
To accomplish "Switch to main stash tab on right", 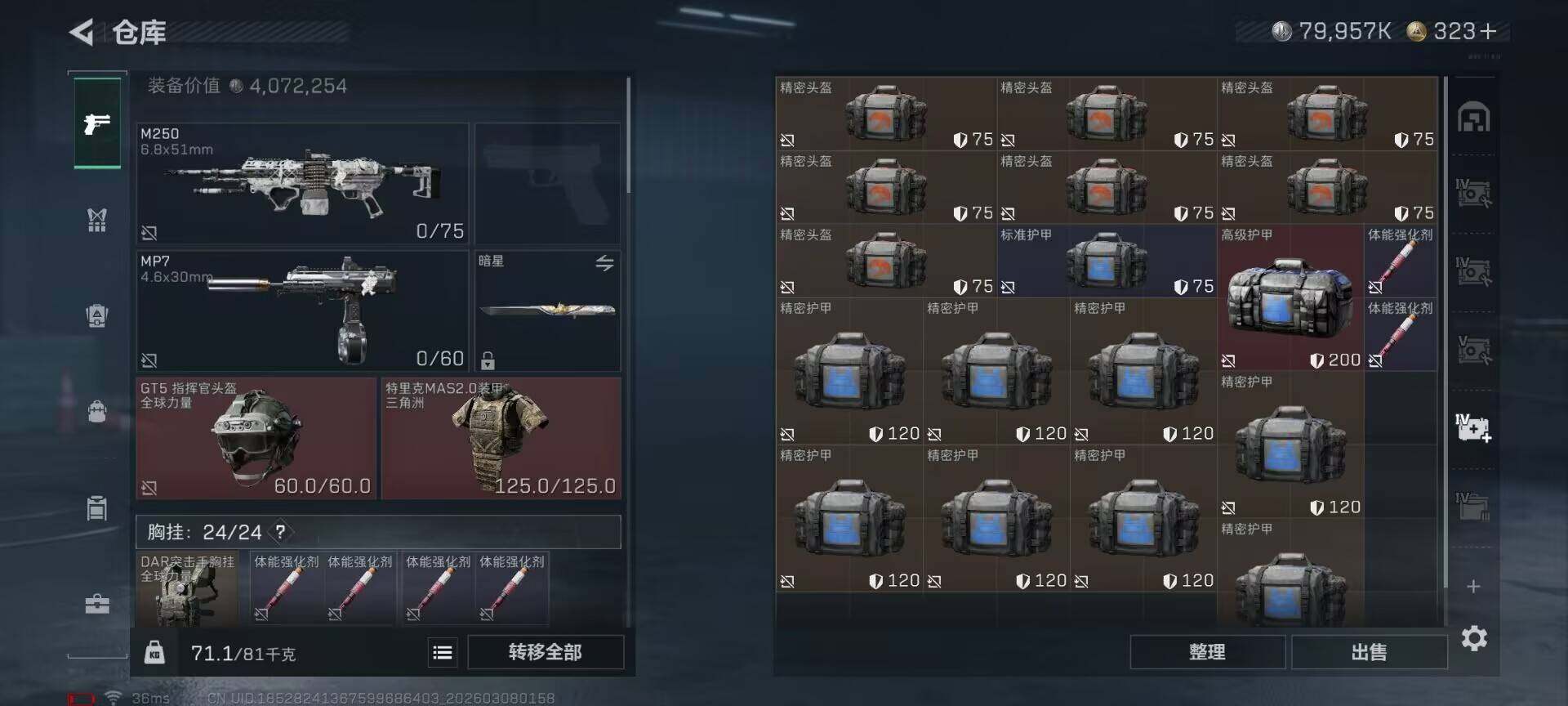I will (1474, 118).
